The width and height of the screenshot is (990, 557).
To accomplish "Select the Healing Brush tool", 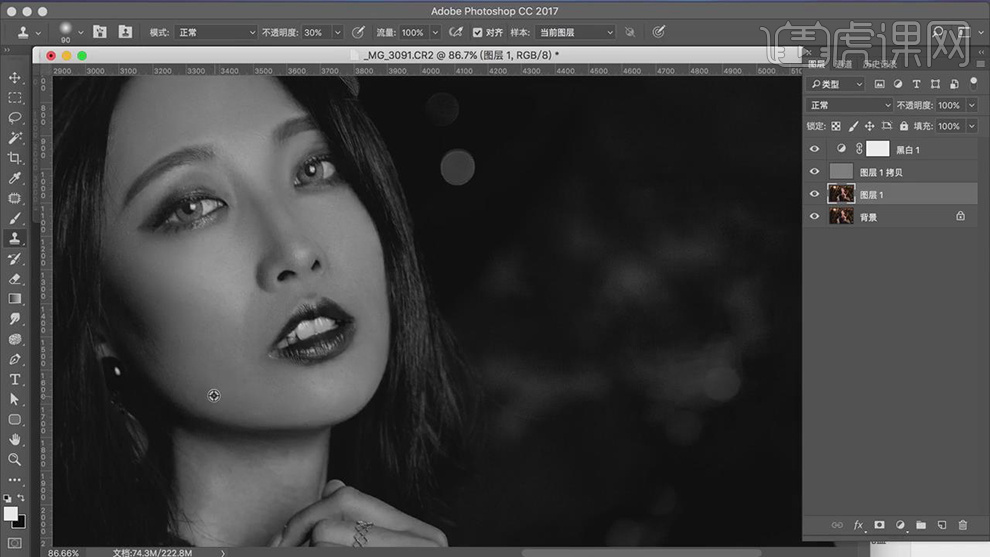I will tap(15, 198).
